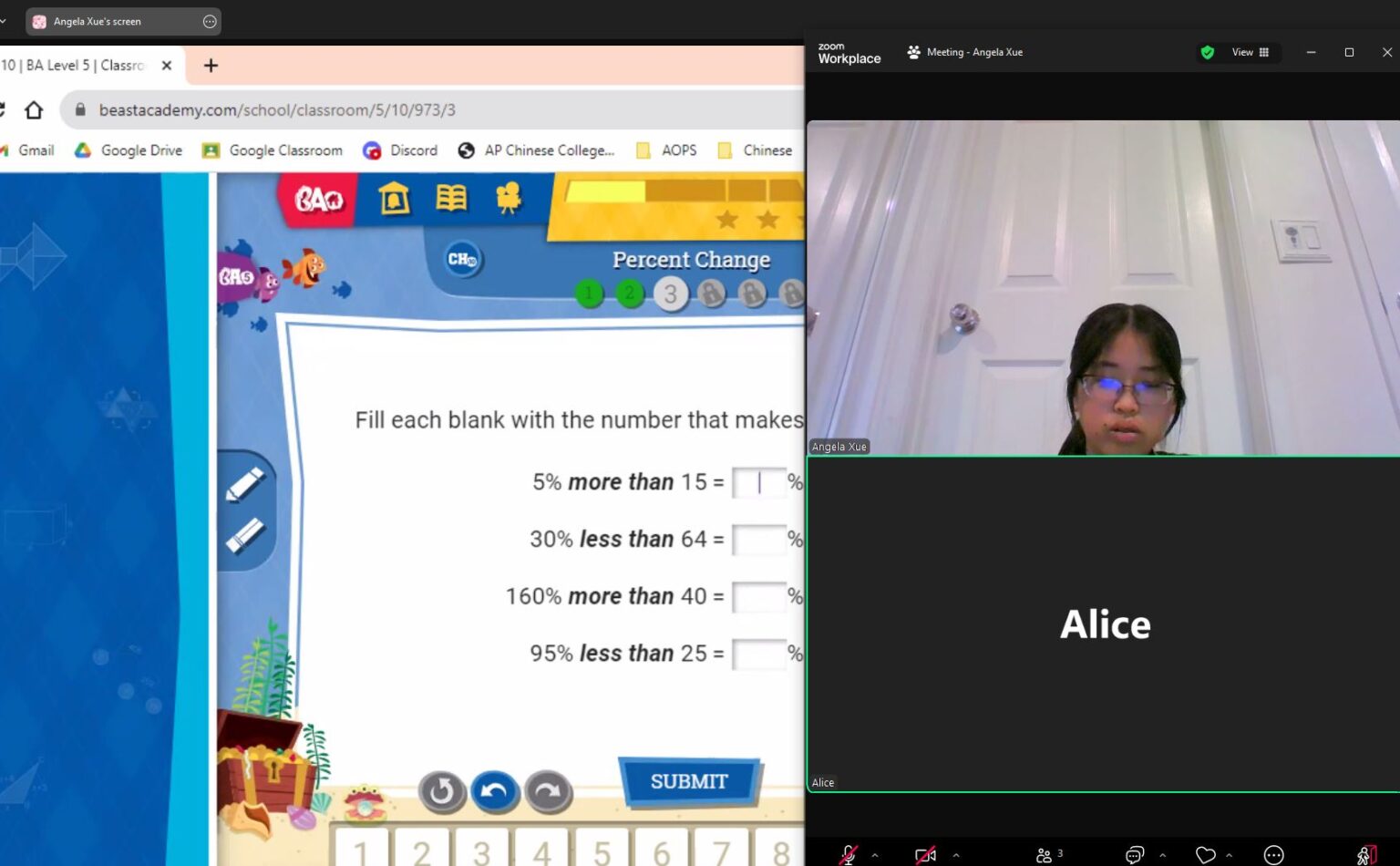Open the open-book guide icon
Image resolution: width=1400 pixels, height=866 pixels.
pos(451,197)
